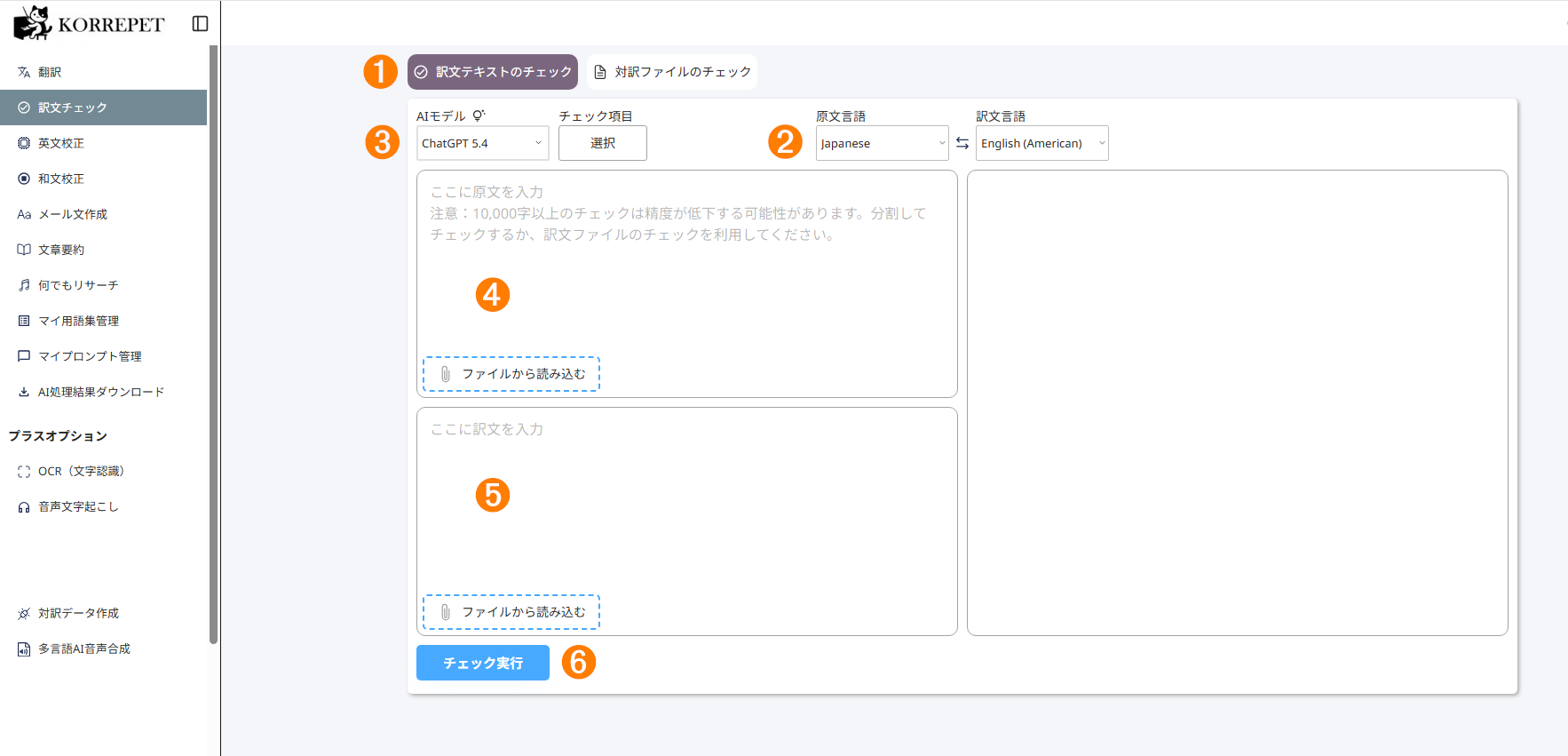Click the audio file icon for 多言語AI音声合成
Viewport: 1568px width, 756px height.
(x=24, y=649)
